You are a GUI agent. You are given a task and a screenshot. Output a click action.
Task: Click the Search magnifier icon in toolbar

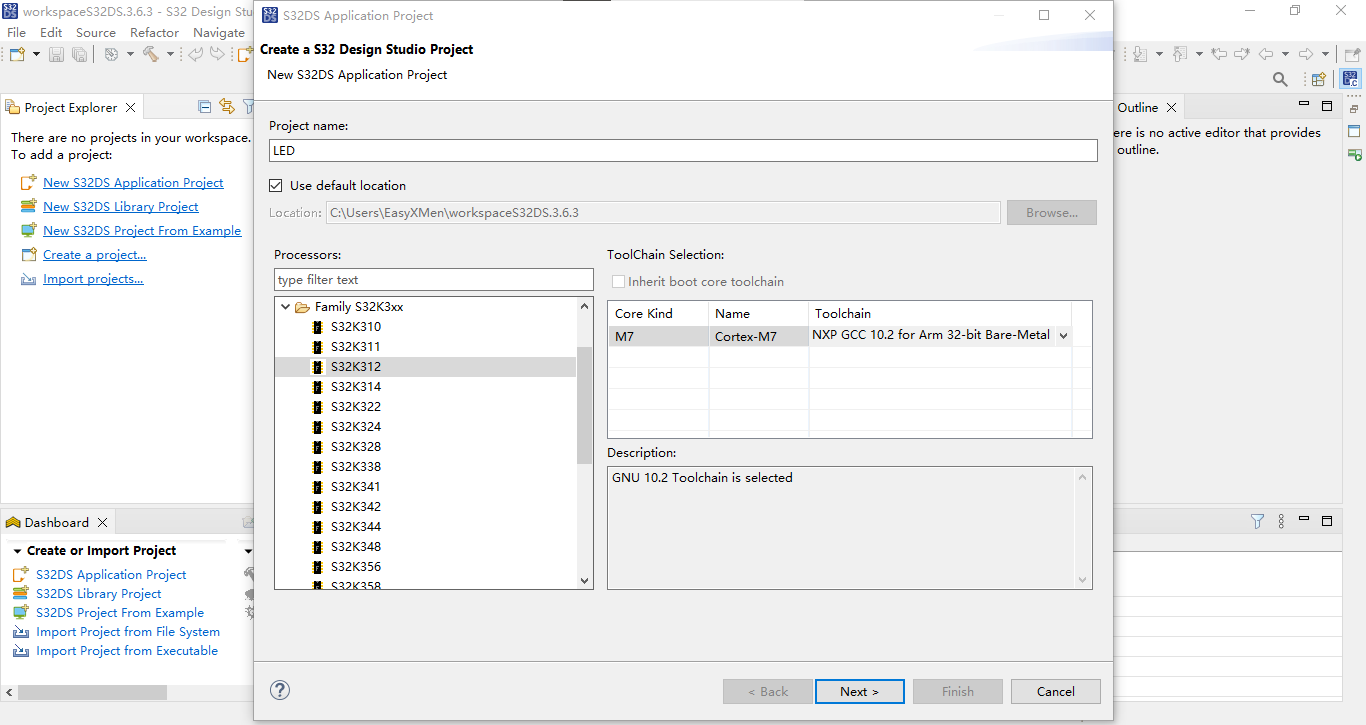tap(1280, 80)
